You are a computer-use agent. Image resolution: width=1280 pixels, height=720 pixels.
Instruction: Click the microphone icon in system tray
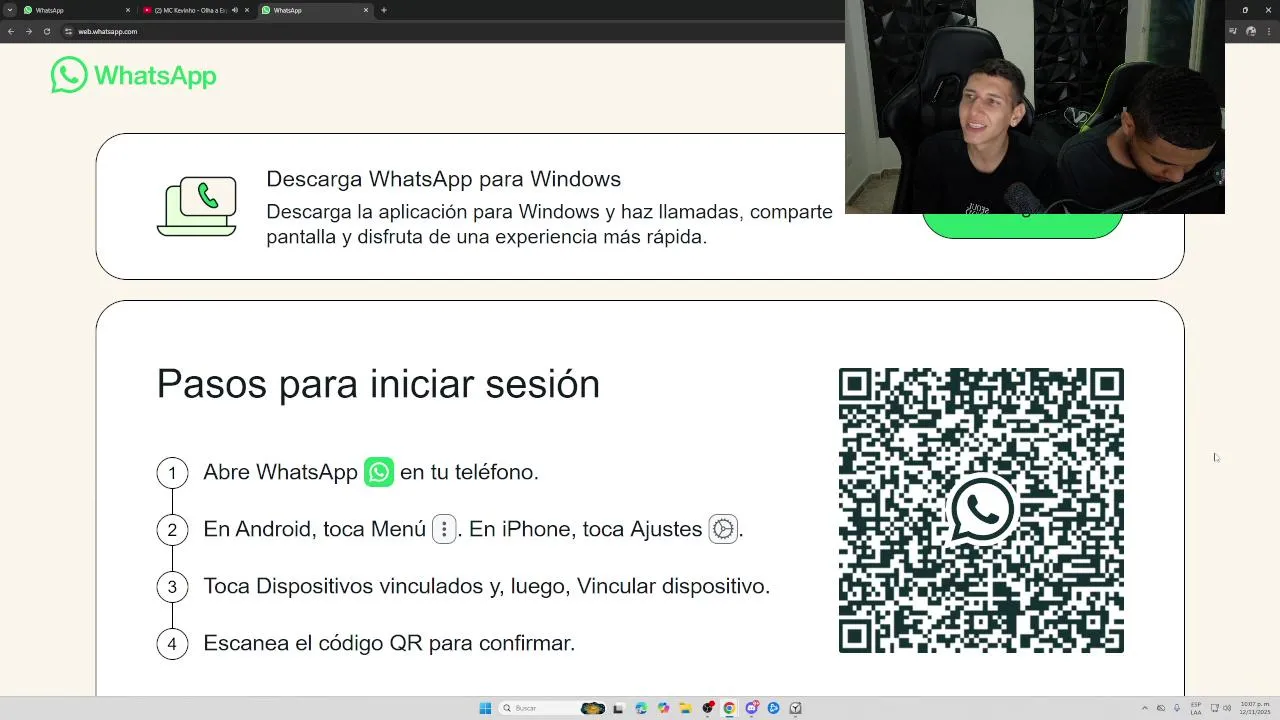coord(1177,708)
